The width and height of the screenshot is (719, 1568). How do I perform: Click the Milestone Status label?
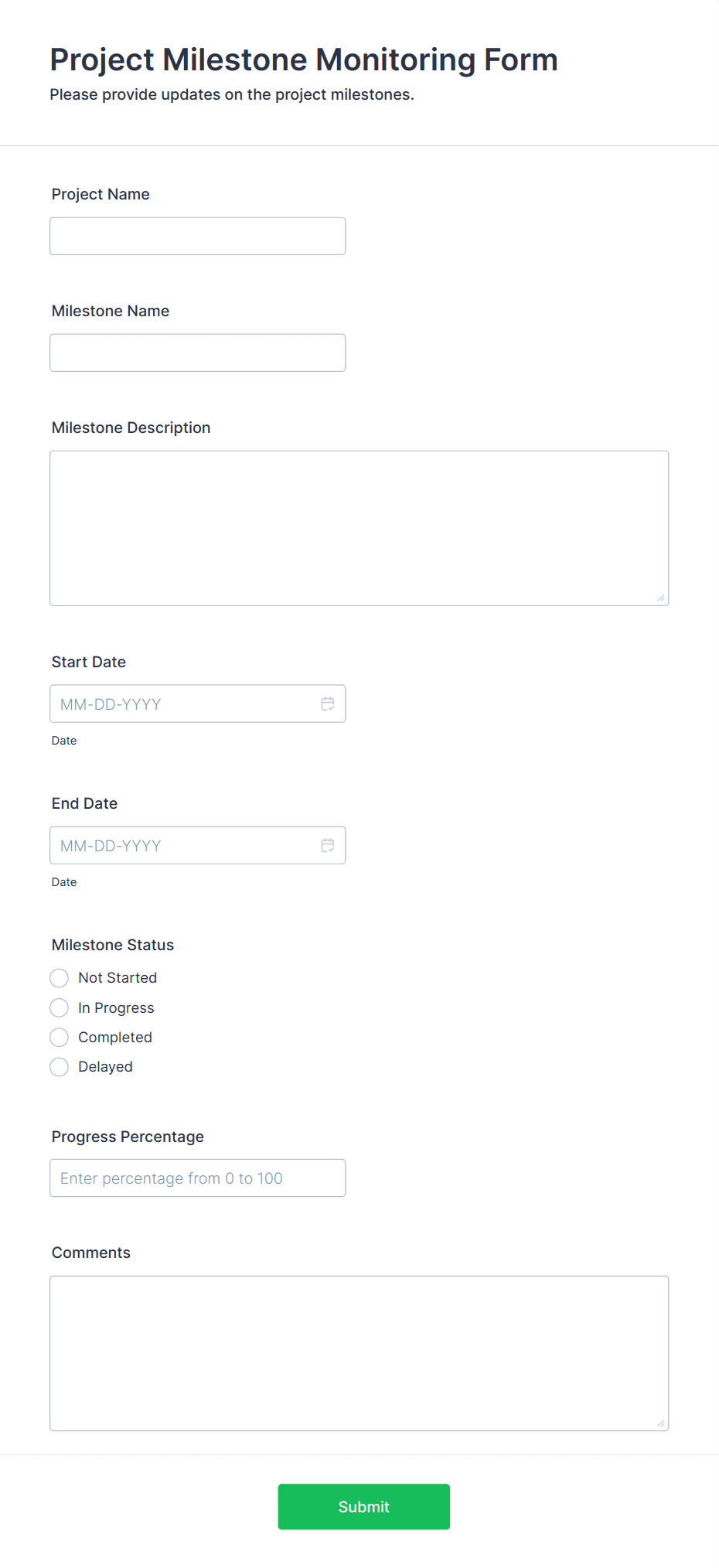pyautogui.click(x=113, y=945)
